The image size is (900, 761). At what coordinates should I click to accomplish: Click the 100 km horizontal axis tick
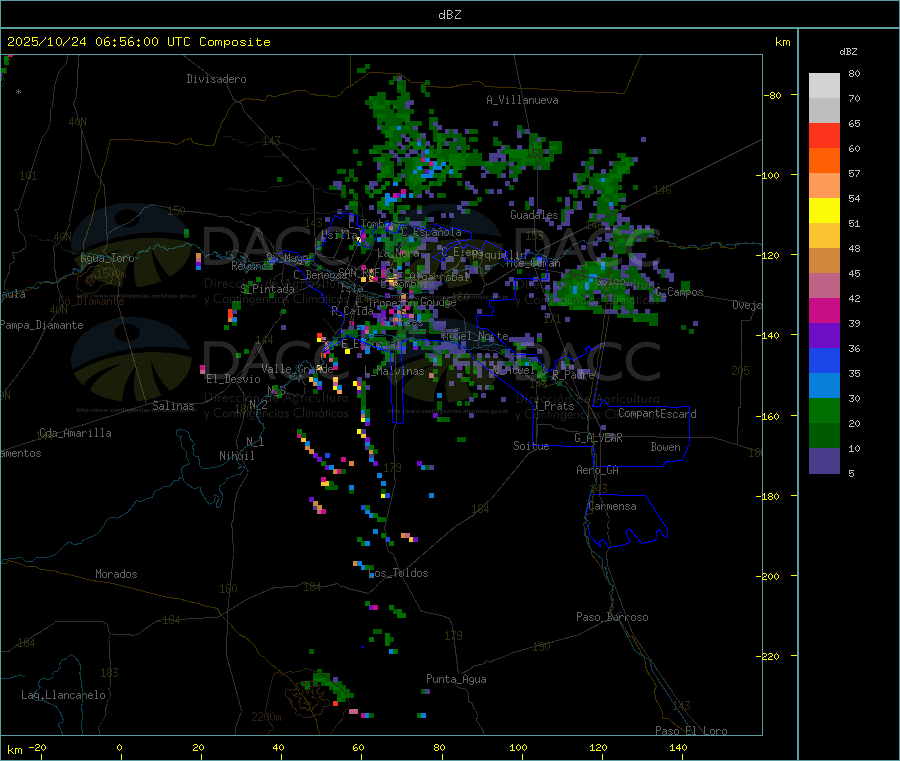(x=518, y=747)
